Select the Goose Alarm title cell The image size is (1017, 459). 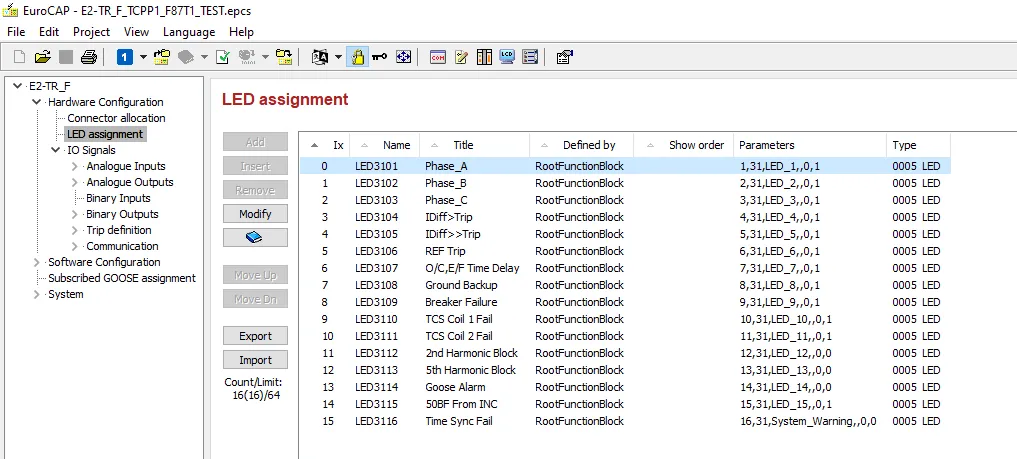point(455,387)
